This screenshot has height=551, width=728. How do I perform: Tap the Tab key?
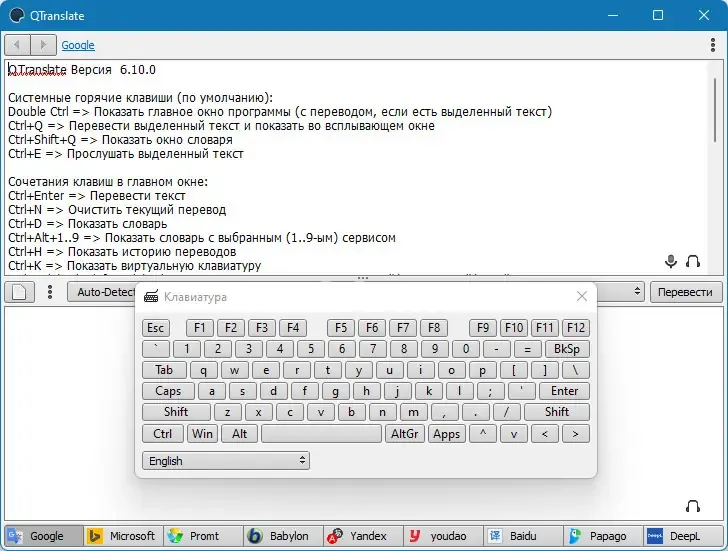(164, 370)
